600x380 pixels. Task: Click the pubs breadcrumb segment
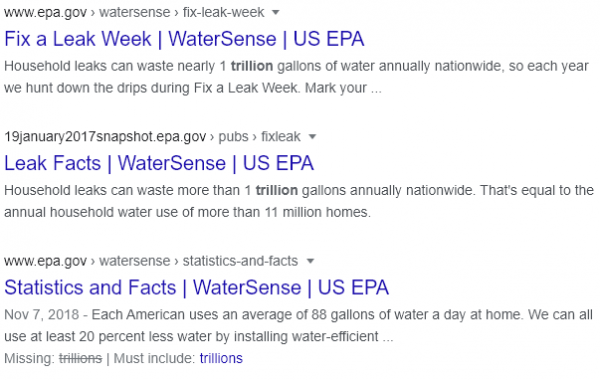click(233, 137)
